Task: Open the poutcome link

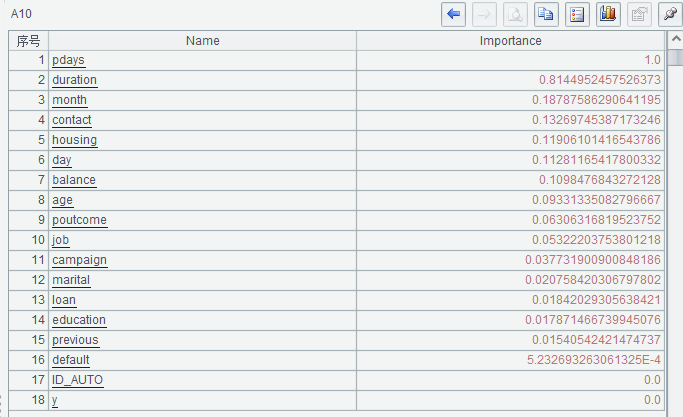Action: (79, 220)
